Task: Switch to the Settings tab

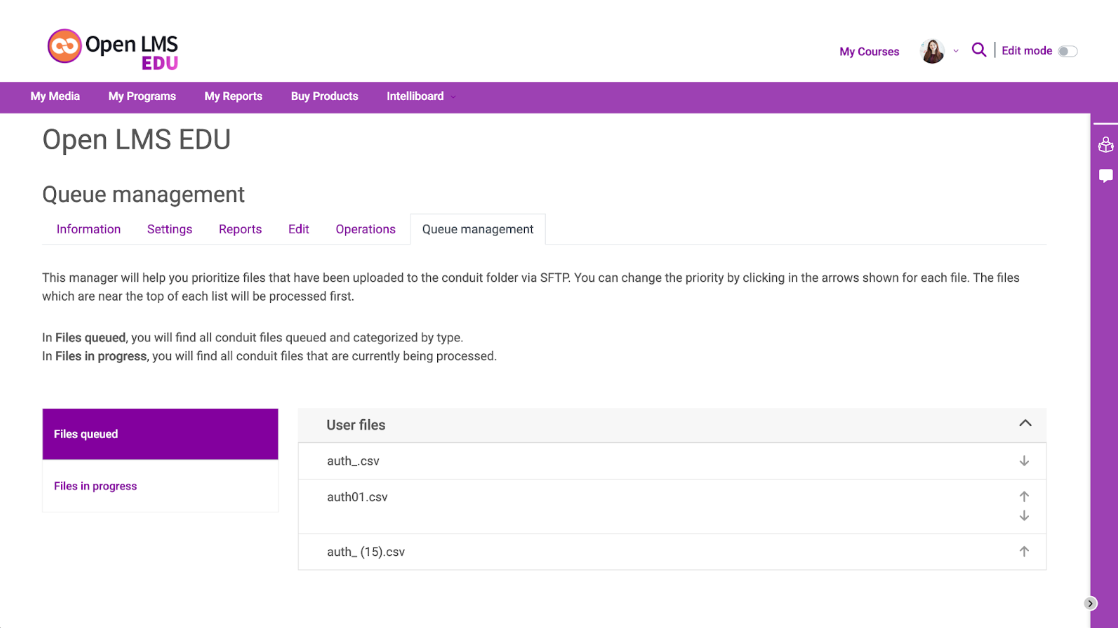Action: (170, 230)
